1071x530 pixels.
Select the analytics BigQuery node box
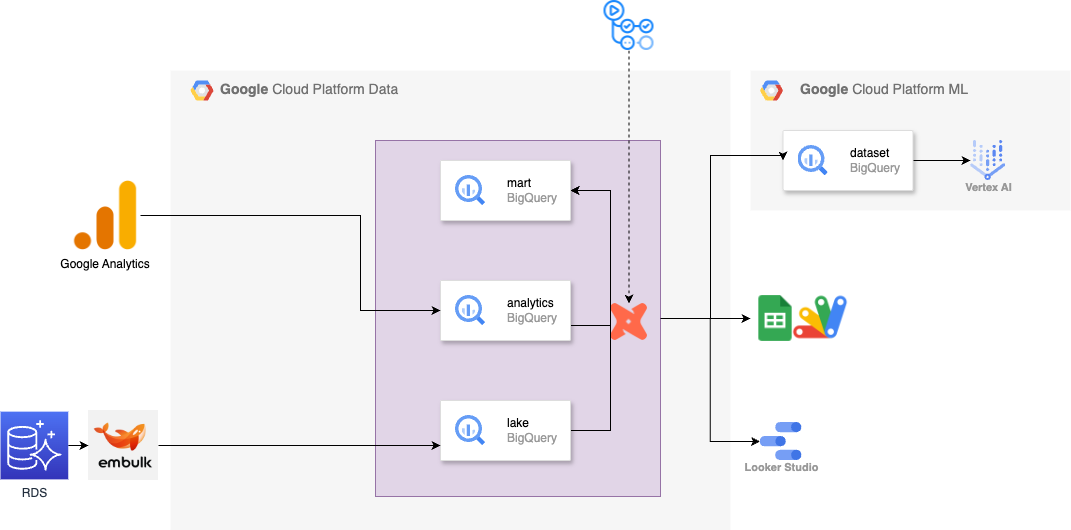(505, 310)
